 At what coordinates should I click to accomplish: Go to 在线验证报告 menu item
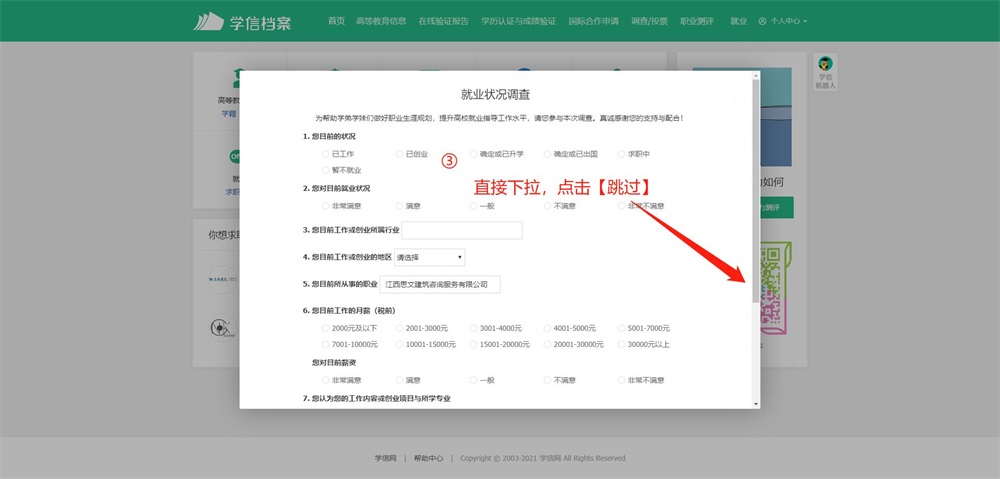click(443, 21)
